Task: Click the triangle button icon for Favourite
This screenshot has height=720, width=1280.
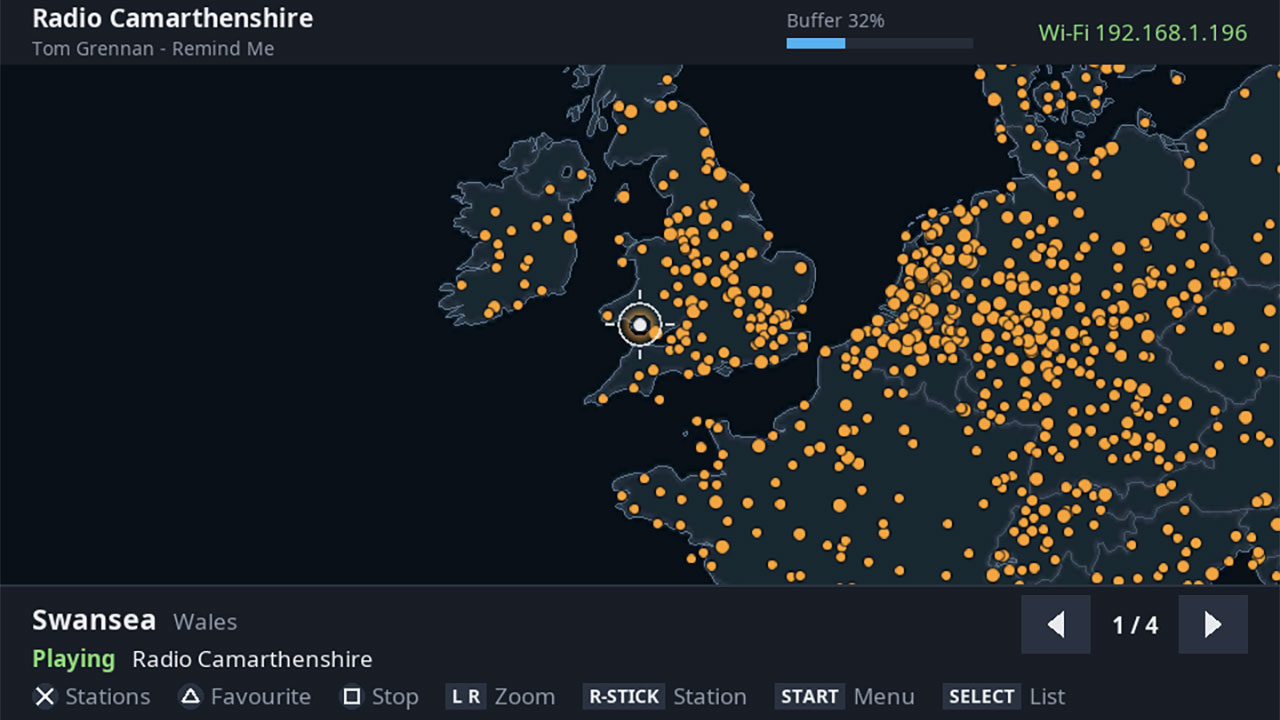Action: [190, 696]
